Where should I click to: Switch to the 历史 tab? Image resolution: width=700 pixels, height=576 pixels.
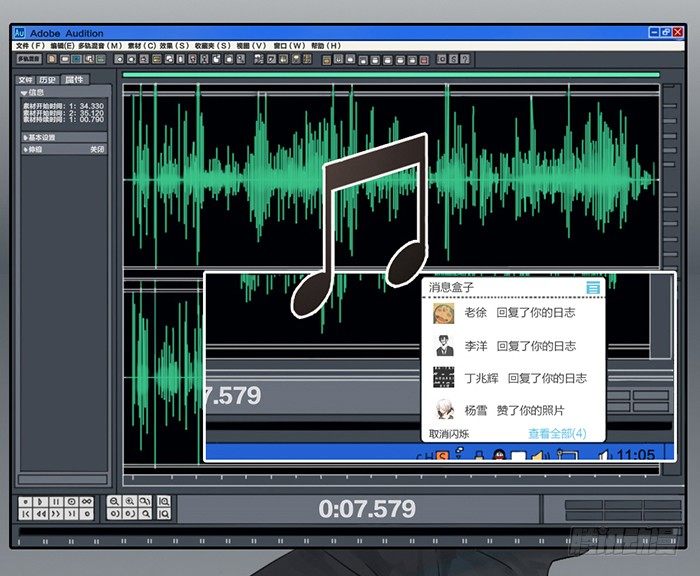[49, 79]
